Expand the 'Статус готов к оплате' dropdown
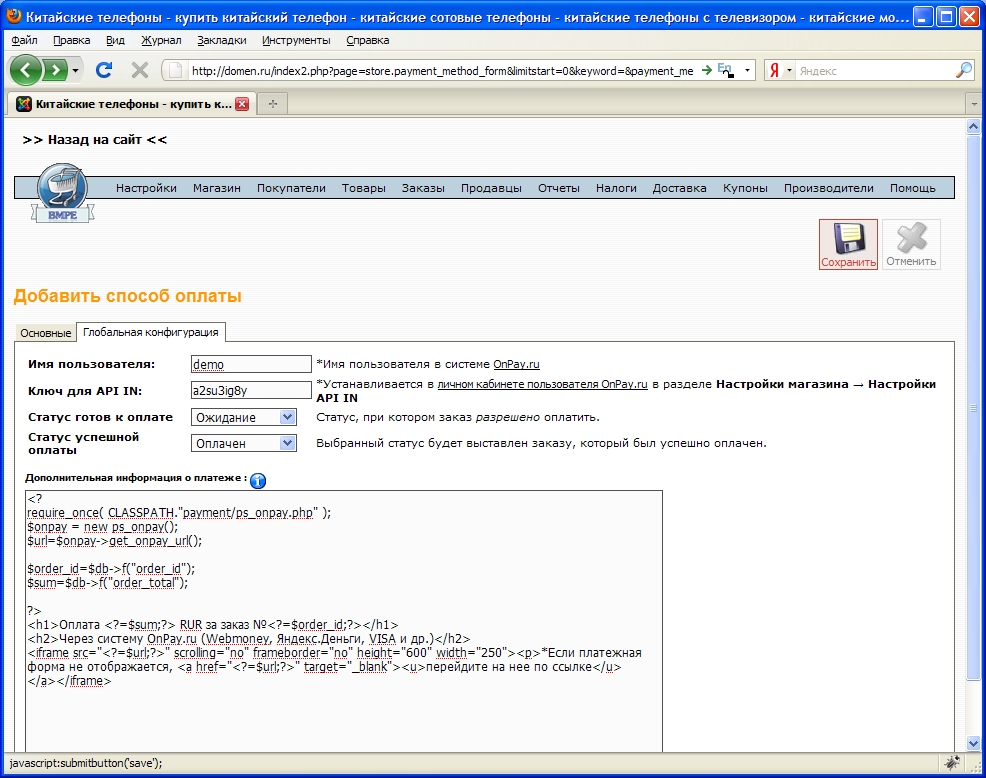986x778 pixels. (288, 417)
